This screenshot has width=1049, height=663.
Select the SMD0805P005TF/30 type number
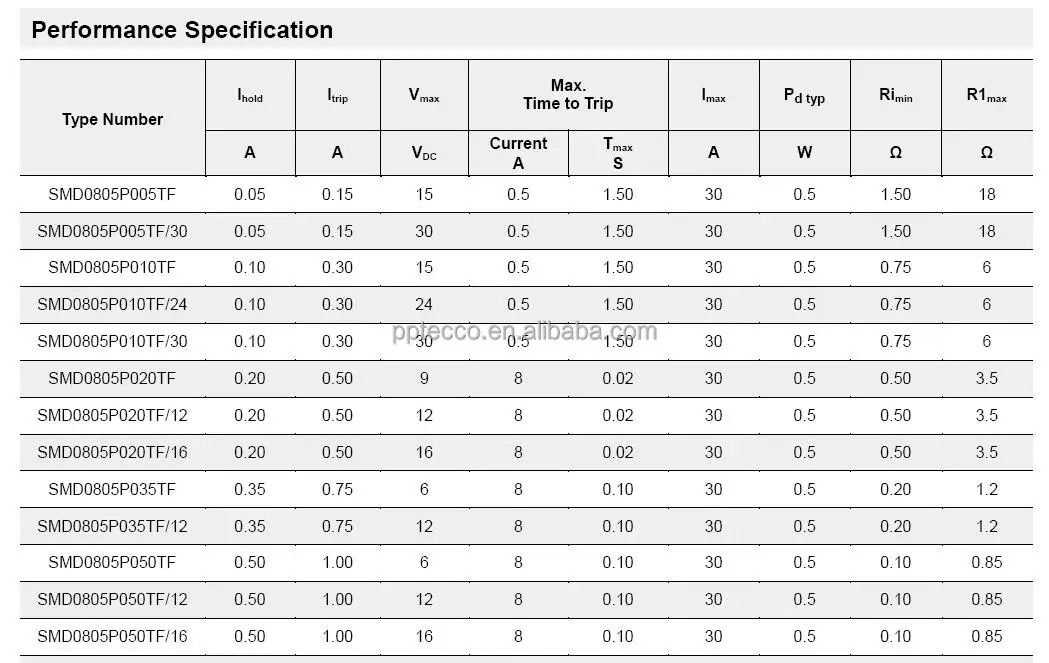112,231
